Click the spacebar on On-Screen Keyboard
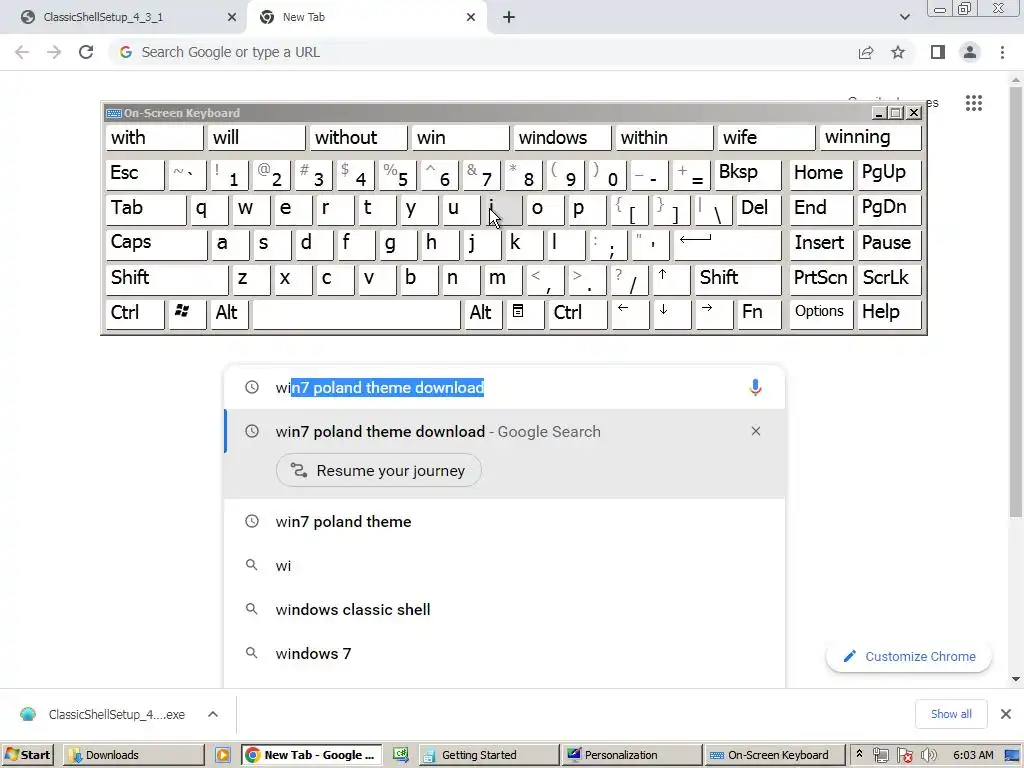This screenshot has width=1024, height=768. click(x=356, y=314)
